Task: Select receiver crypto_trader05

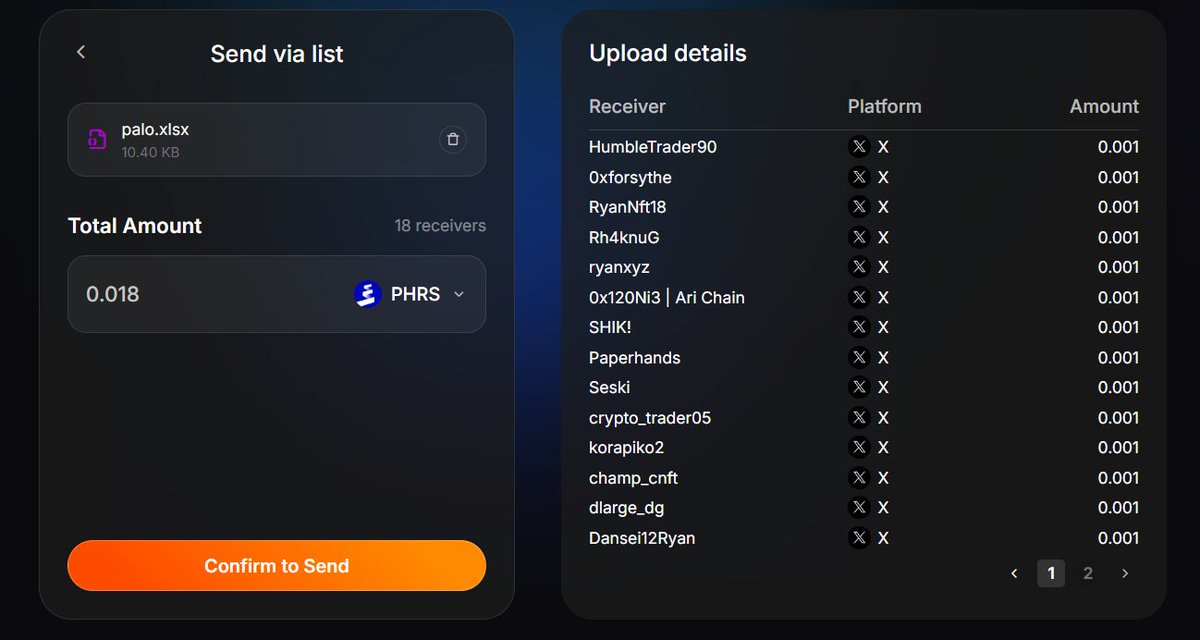Action: tap(650, 417)
